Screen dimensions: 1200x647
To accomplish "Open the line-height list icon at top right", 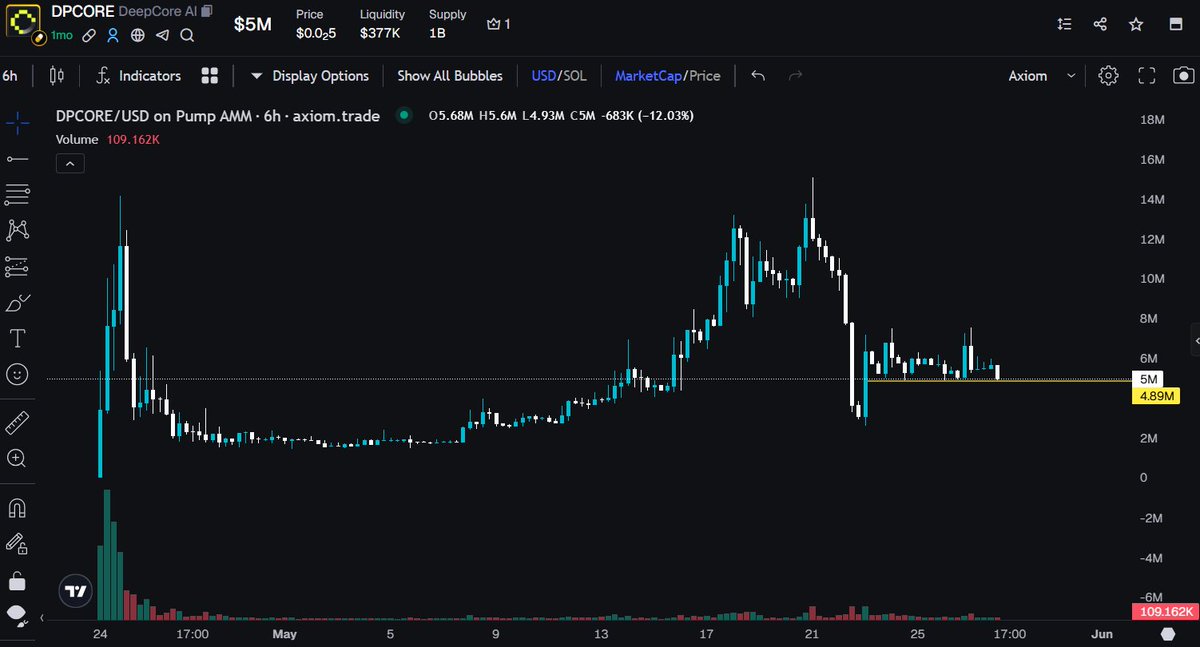I will 1064,24.
